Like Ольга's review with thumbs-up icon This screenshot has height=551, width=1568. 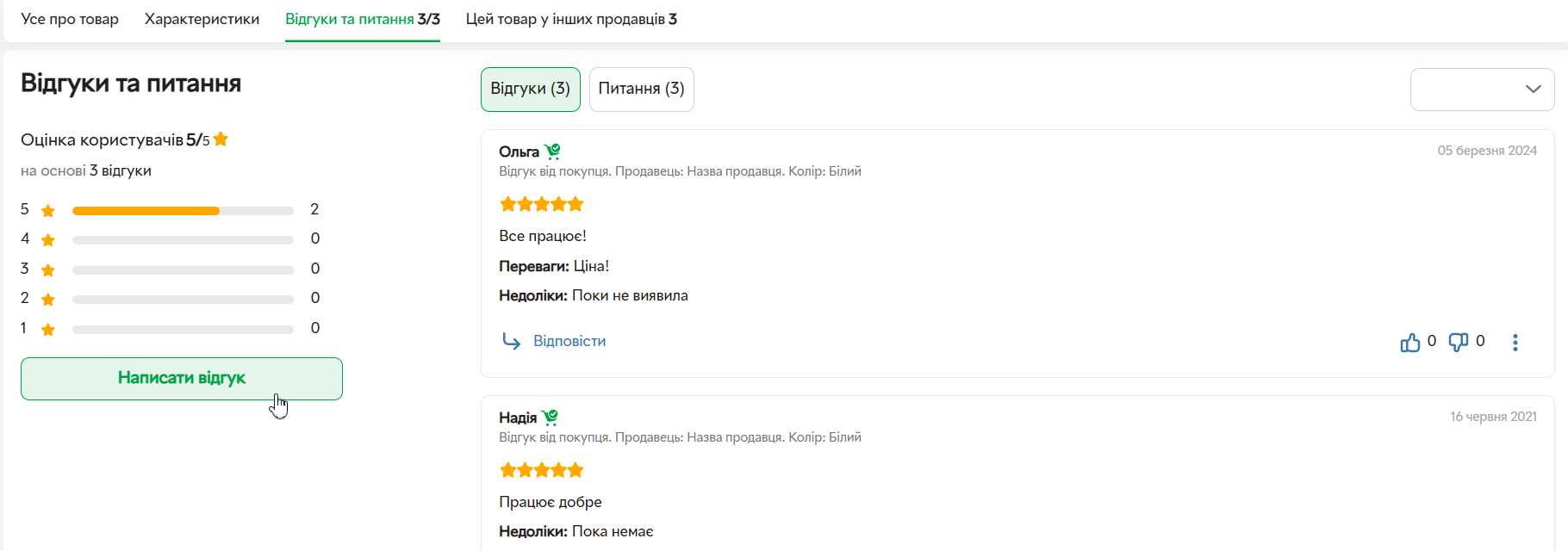point(1409,343)
